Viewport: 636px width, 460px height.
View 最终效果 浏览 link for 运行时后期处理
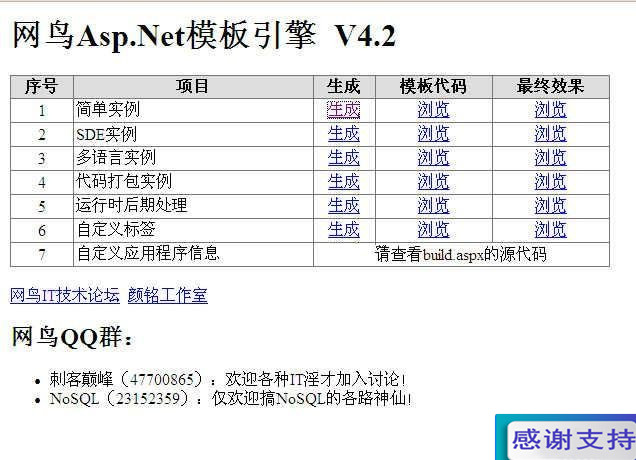(550, 206)
